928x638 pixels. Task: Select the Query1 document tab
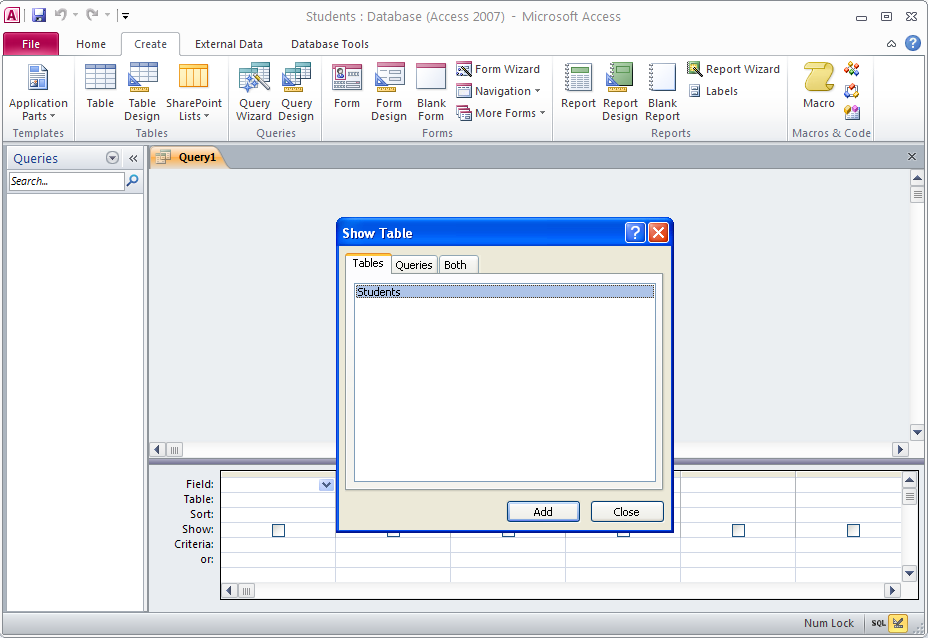(x=188, y=157)
